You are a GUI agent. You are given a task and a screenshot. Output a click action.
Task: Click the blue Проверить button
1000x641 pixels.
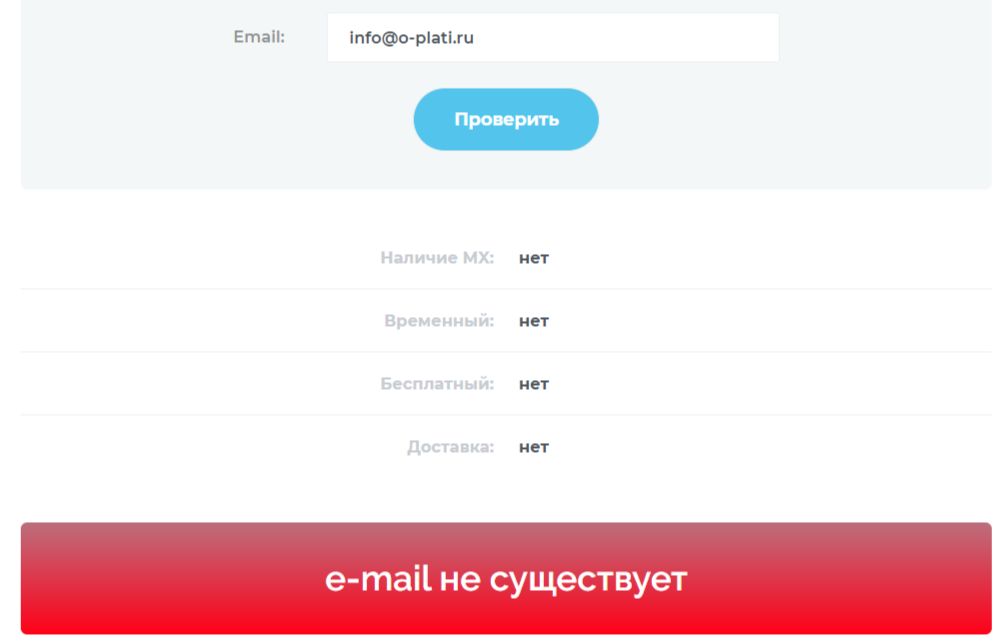[x=506, y=119]
